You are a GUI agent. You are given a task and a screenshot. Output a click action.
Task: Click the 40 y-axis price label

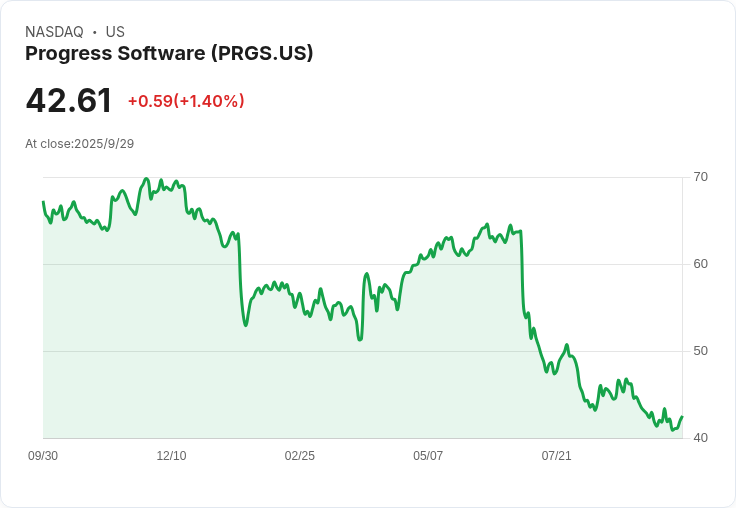[x=700, y=438]
